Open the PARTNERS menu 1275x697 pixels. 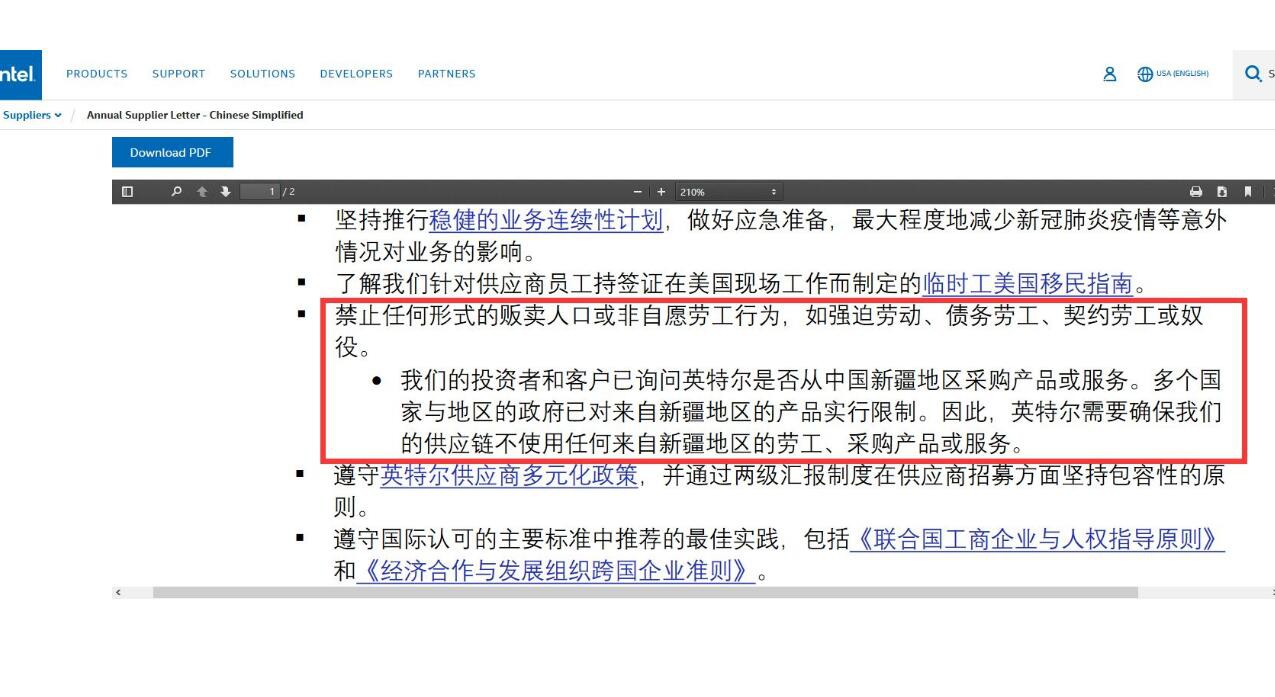click(446, 74)
